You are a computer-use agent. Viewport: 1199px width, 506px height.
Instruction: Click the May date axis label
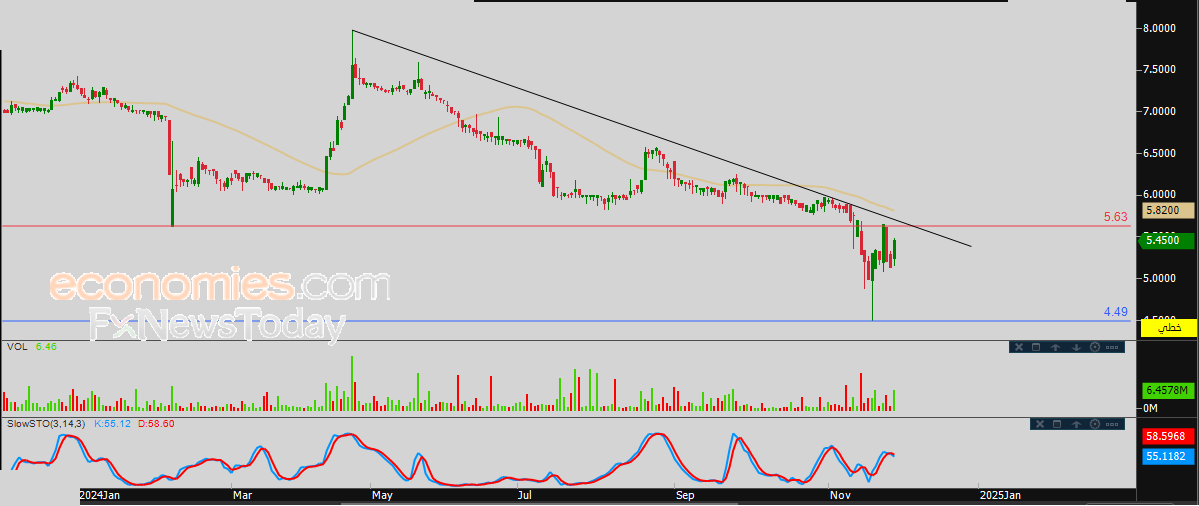382,495
